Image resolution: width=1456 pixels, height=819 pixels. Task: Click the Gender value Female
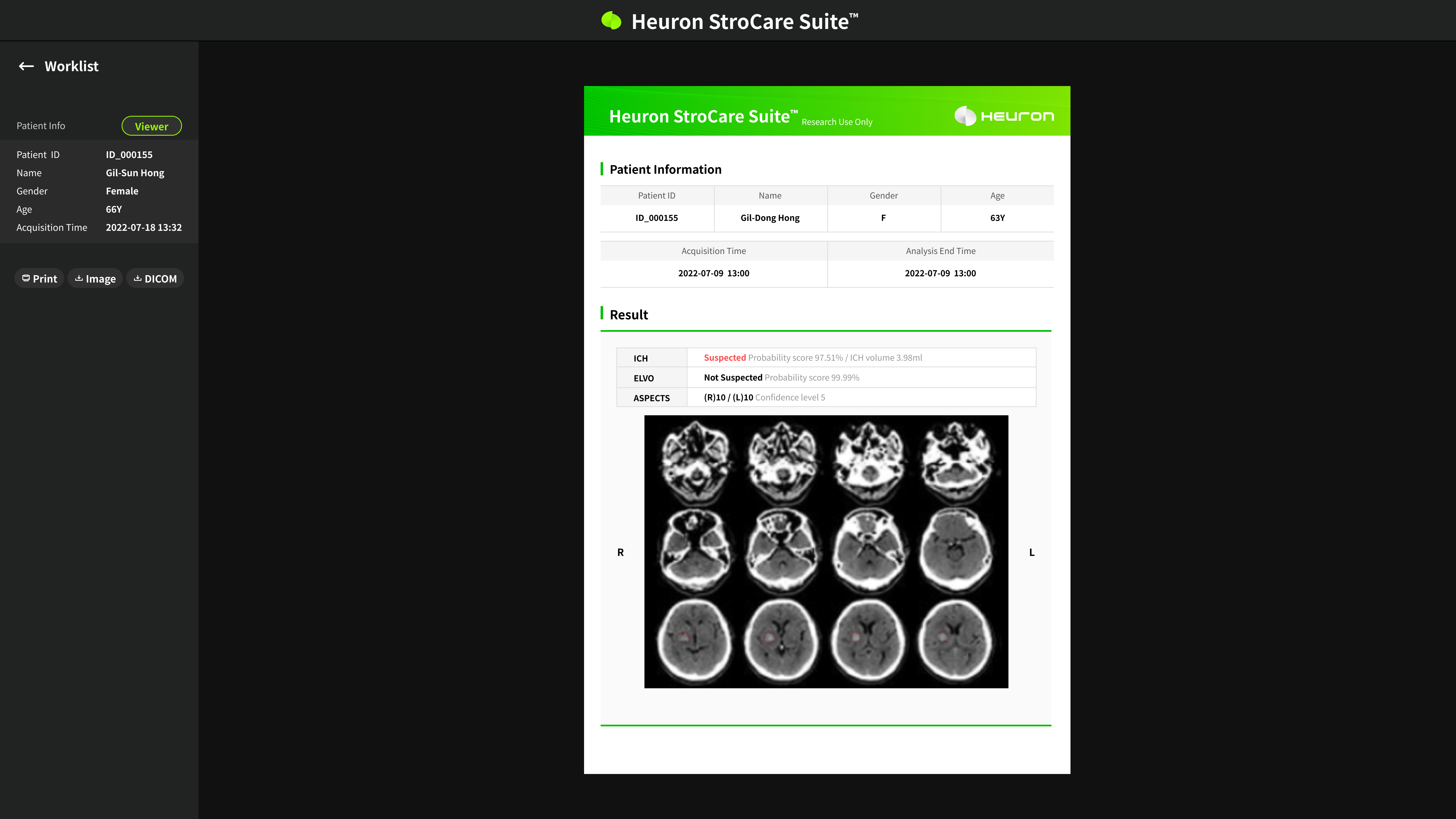122,191
